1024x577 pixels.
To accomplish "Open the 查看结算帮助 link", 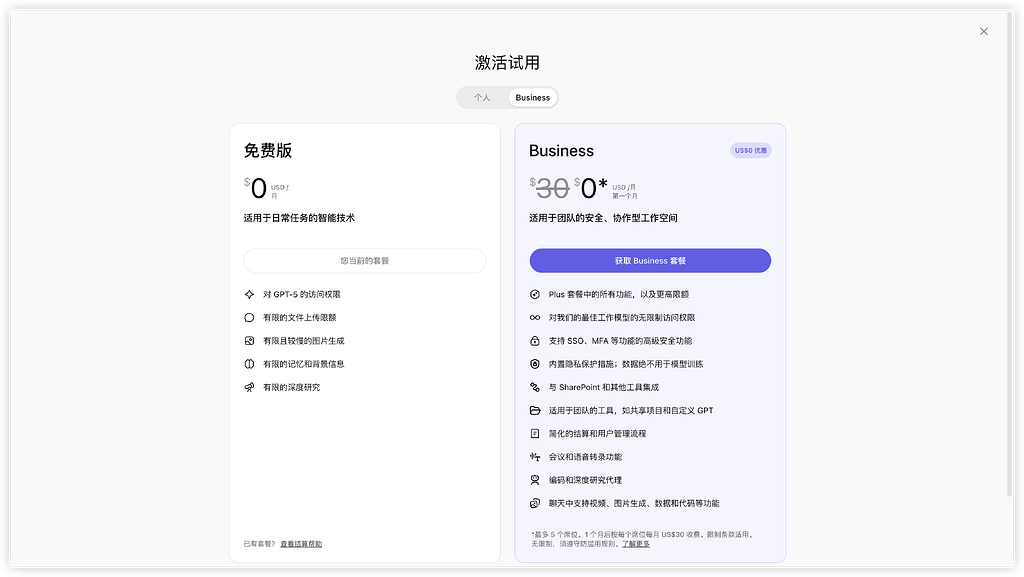I will 301,544.
